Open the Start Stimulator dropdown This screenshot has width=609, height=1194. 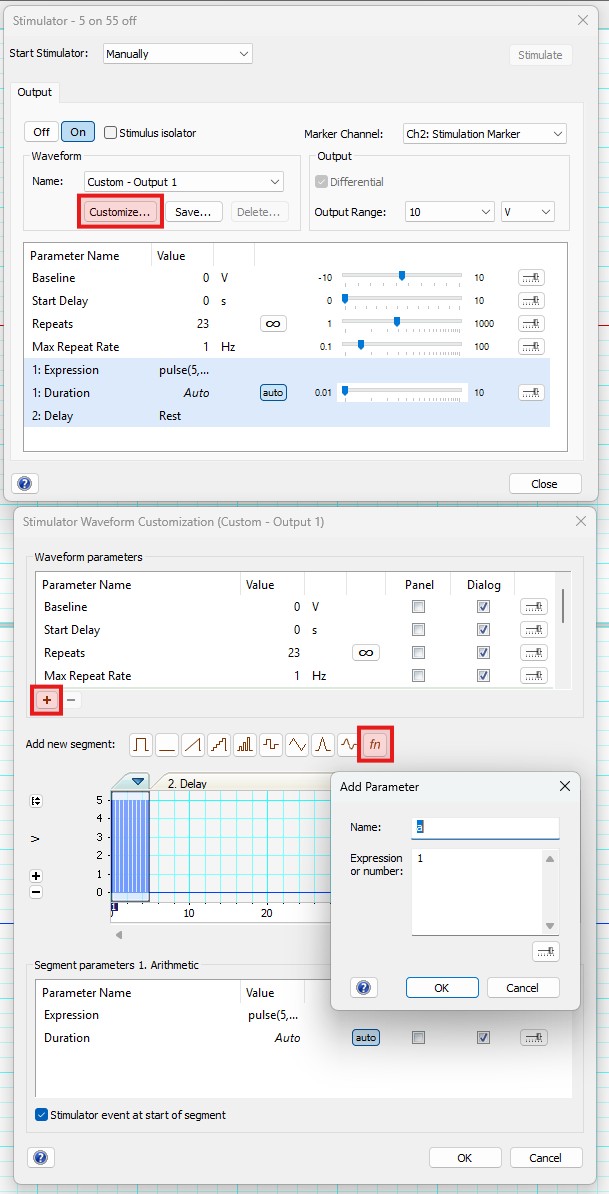point(177,53)
